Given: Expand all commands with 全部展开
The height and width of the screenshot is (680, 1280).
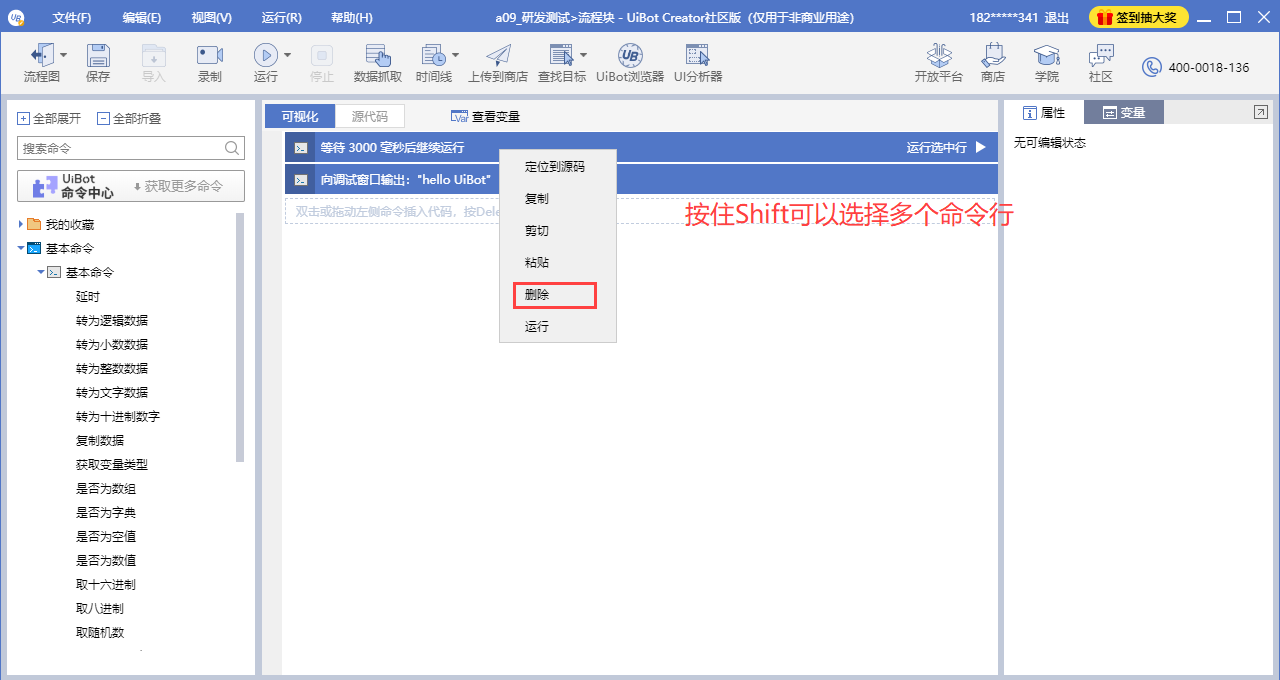Looking at the screenshot, I should click(x=50, y=118).
